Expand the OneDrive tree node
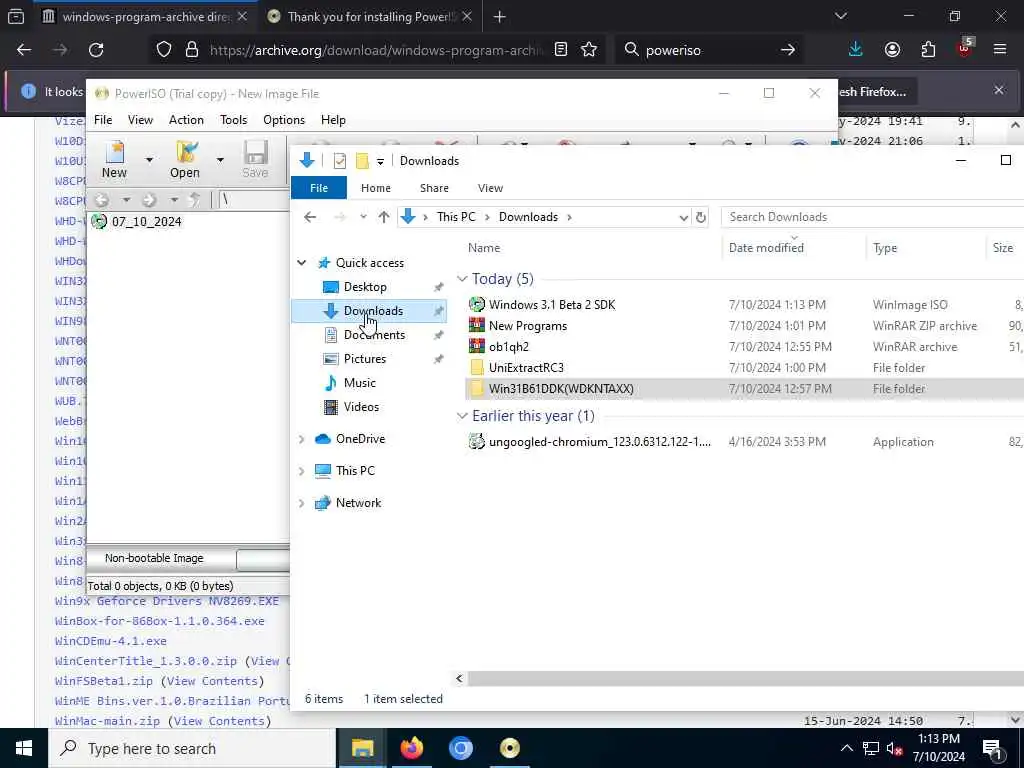The height and width of the screenshot is (768, 1024). click(302, 440)
